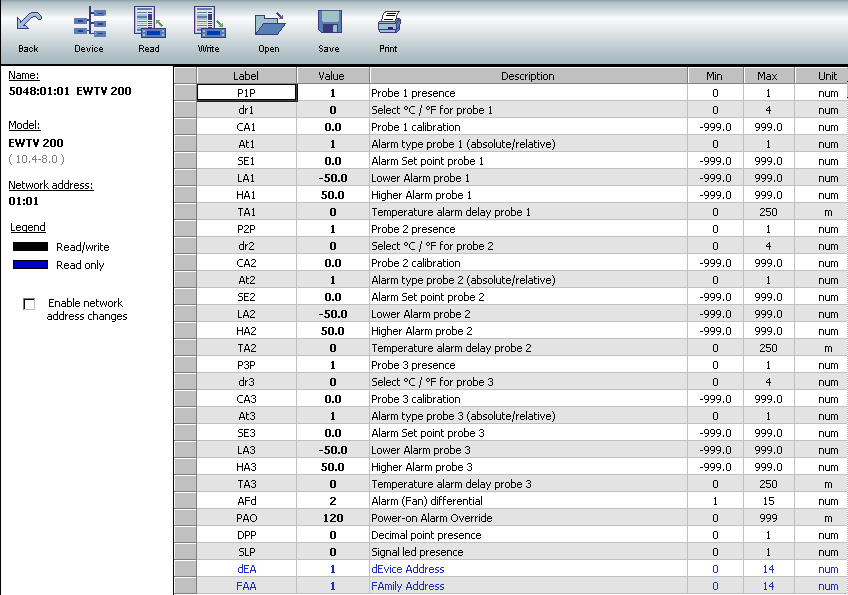Click the network address value 01:01
Screen dimensions: 848x595
(x=24, y=201)
